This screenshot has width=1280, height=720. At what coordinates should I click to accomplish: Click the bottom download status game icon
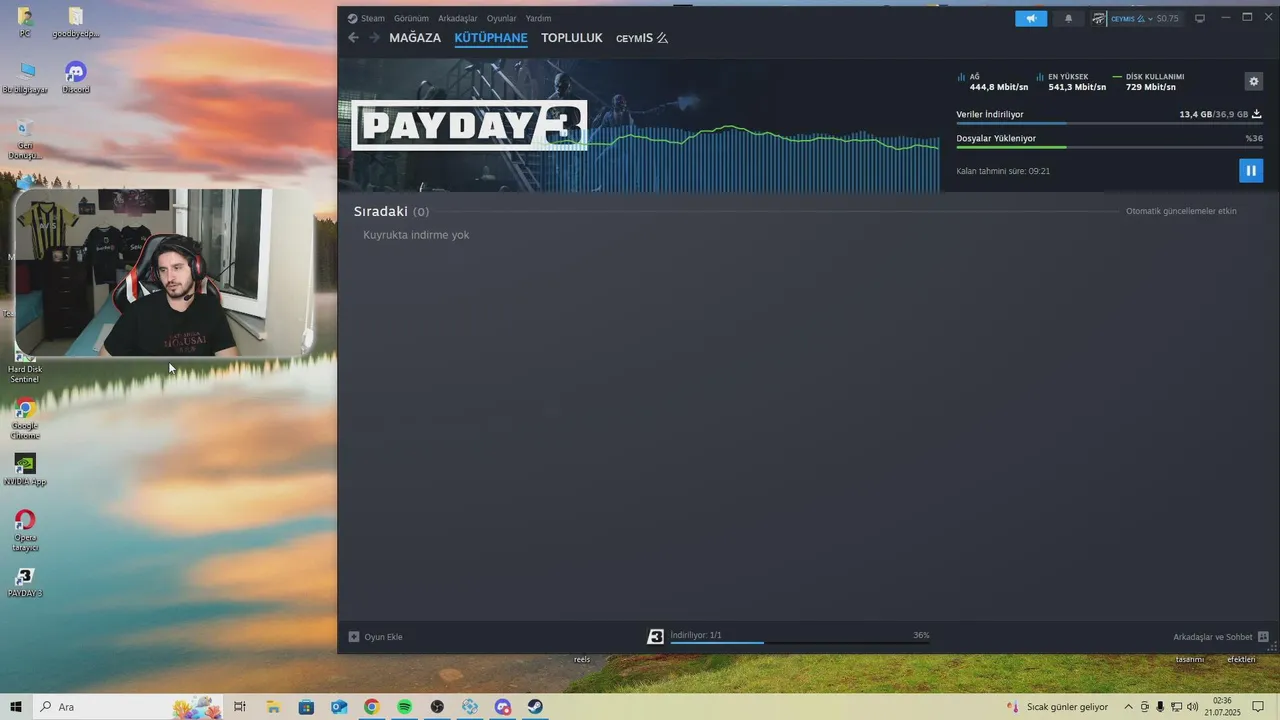pyautogui.click(x=655, y=636)
